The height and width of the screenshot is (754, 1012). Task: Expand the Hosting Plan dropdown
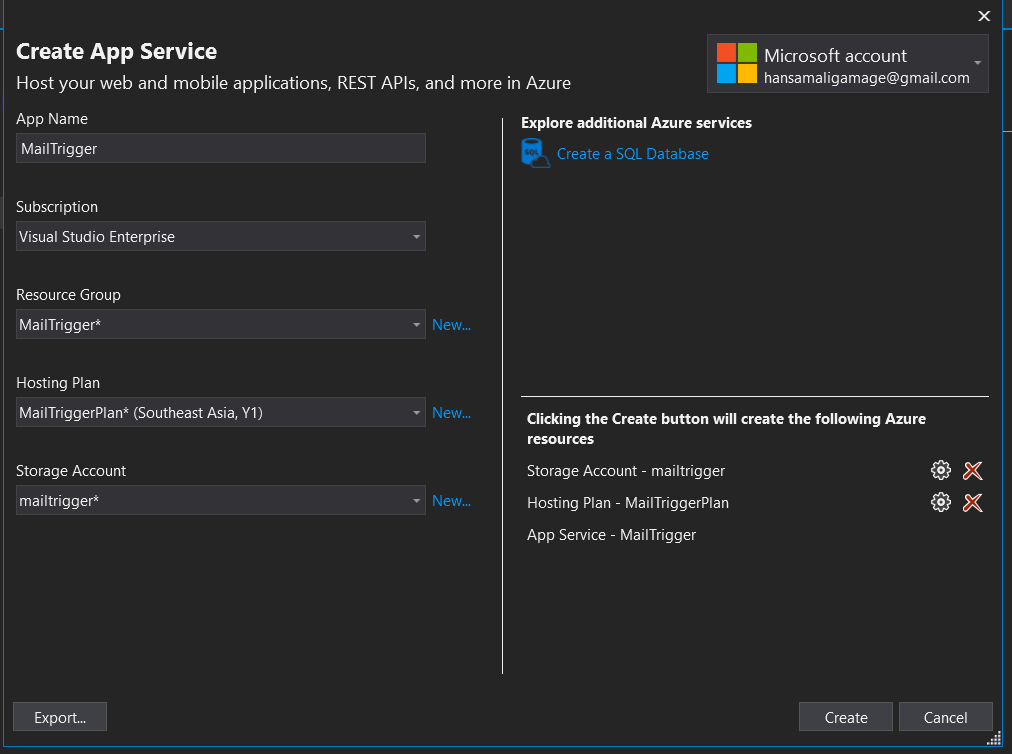(416, 413)
